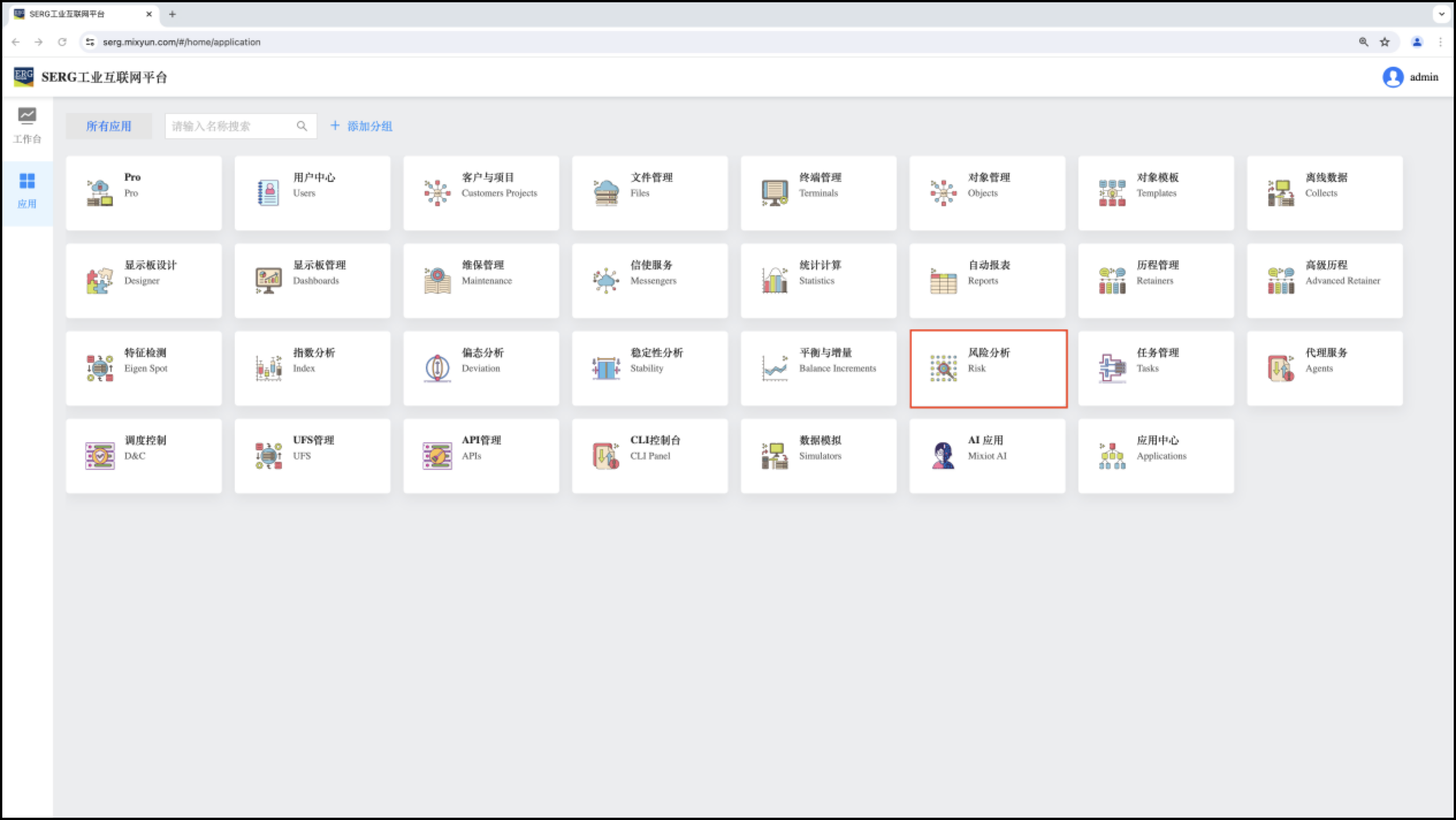Click the search magnifier icon

(x=302, y=126)
